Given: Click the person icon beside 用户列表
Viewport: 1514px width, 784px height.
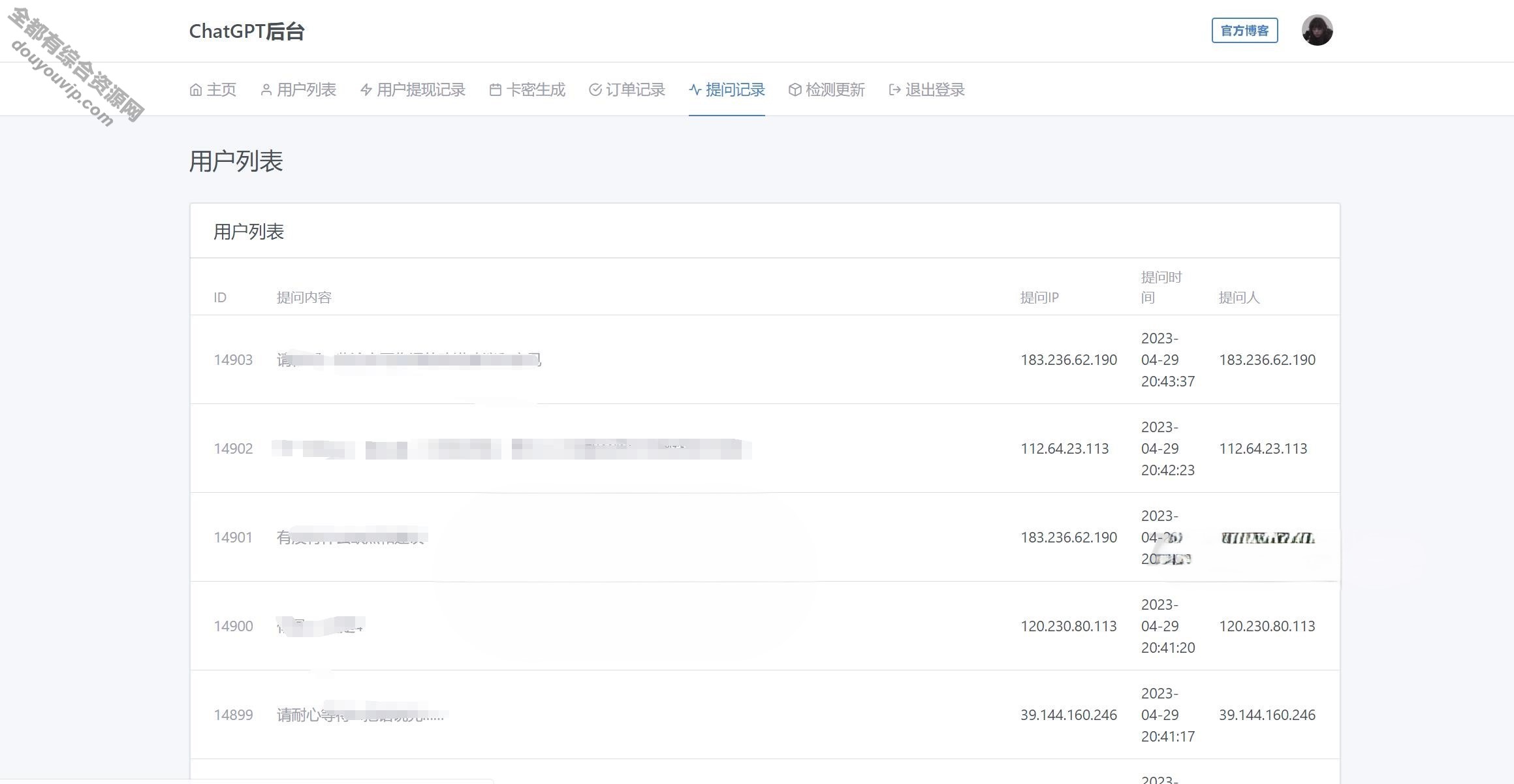Looking at the screenshot, I should pyautogui.click(x=266, y=90).
